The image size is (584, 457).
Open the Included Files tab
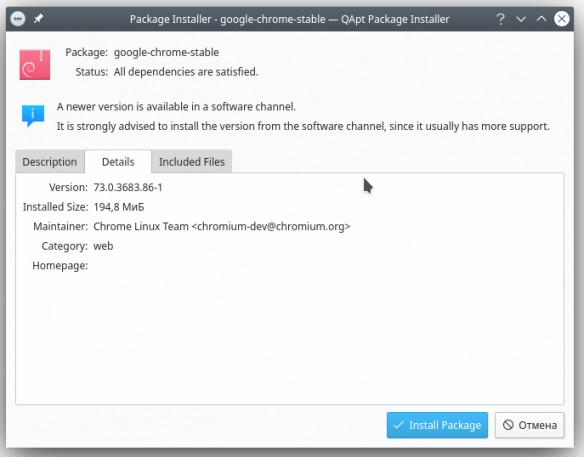(192, 162)
